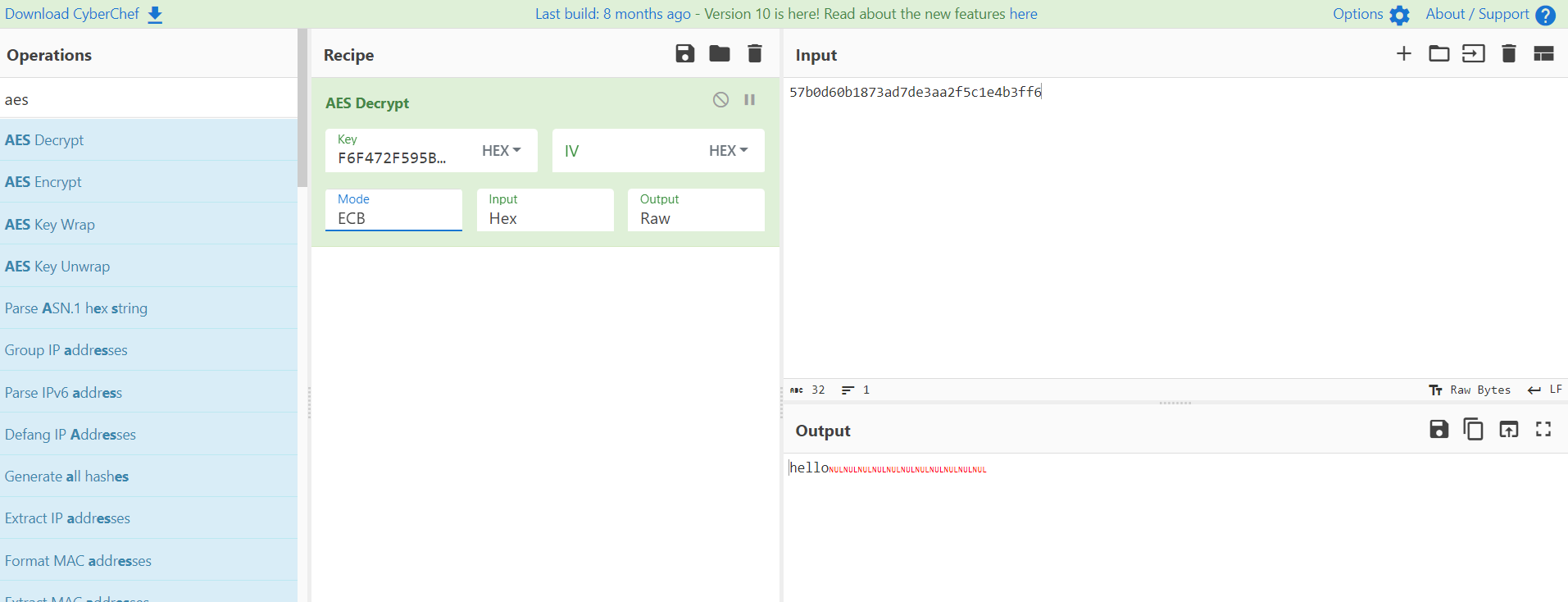Viewport: 1568px width, 602px height.
Task: Click into the Input hex text area
Action: 1175,228
